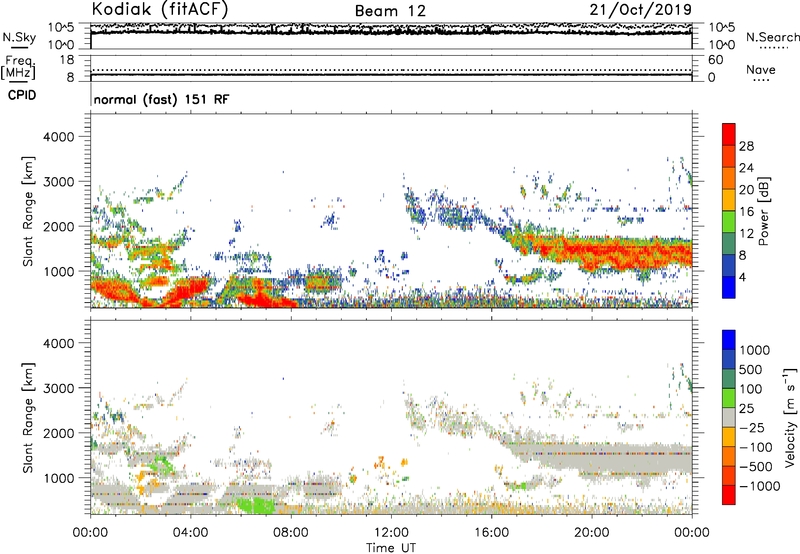Image resolution: width=800 pixels, height=554 pixels.
Task: Click the "18" frequency tick label
Action: 66,60
